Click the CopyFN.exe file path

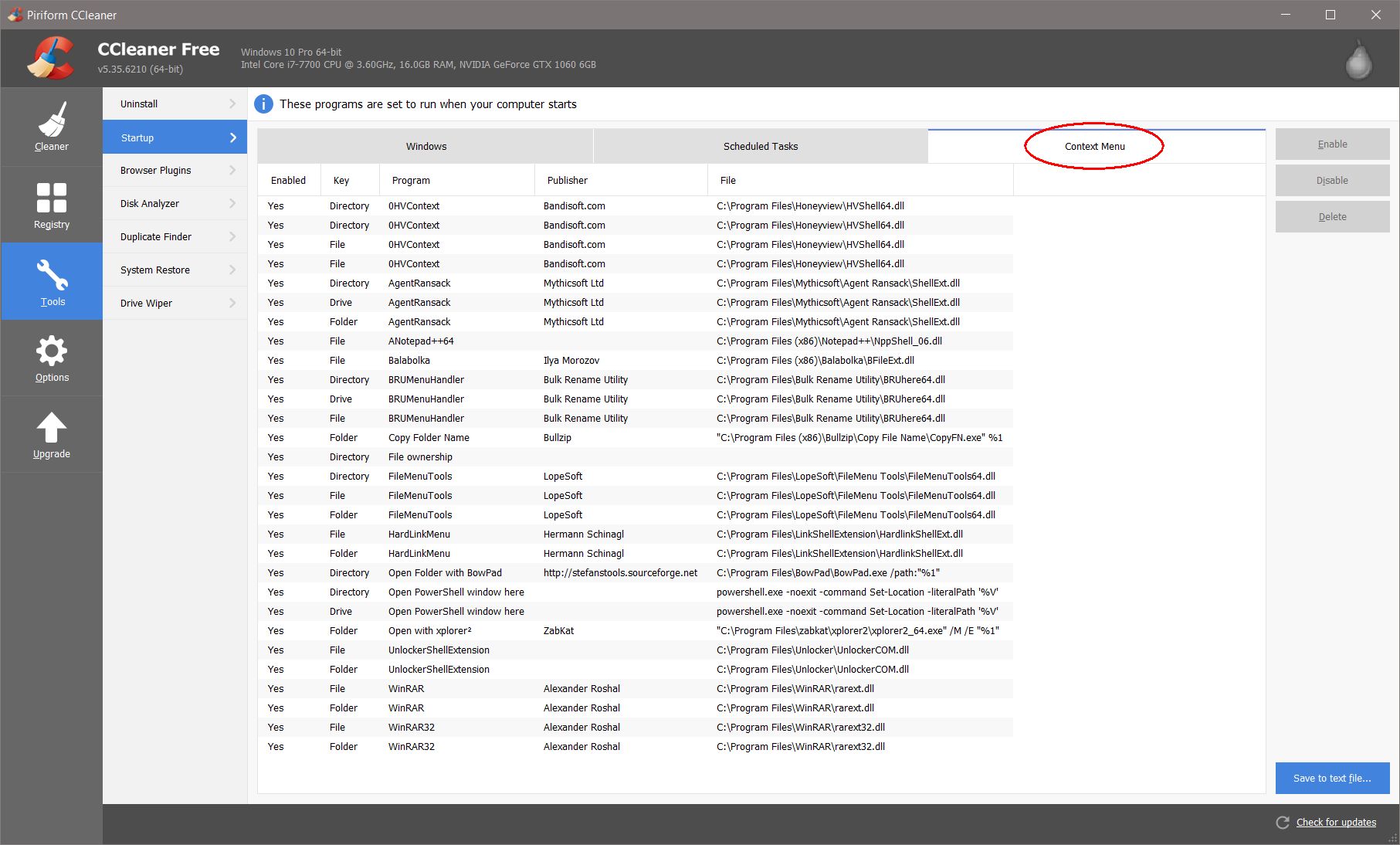[859, 438]
